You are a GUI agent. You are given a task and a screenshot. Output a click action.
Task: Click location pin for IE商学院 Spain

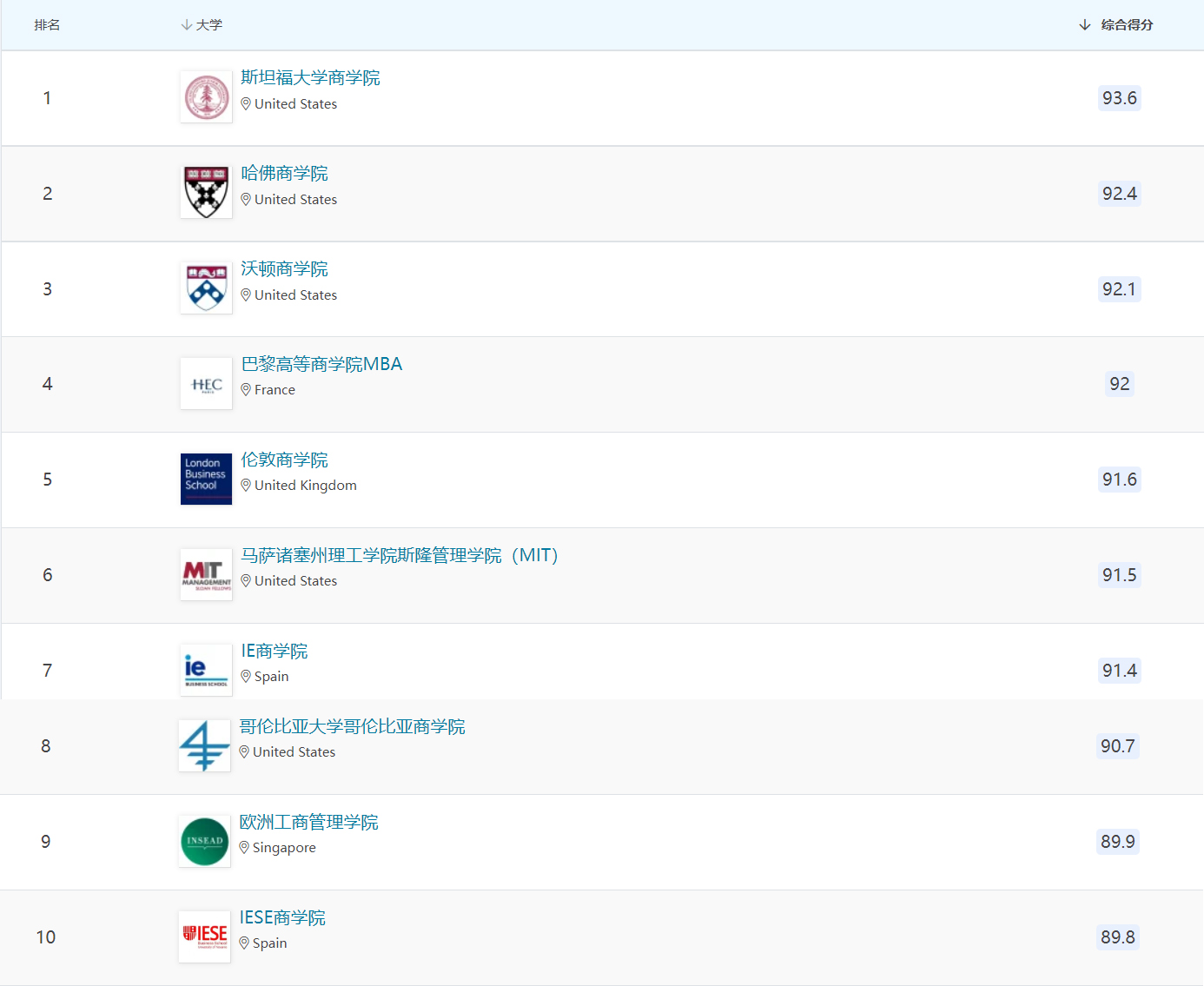pos(246,677)
